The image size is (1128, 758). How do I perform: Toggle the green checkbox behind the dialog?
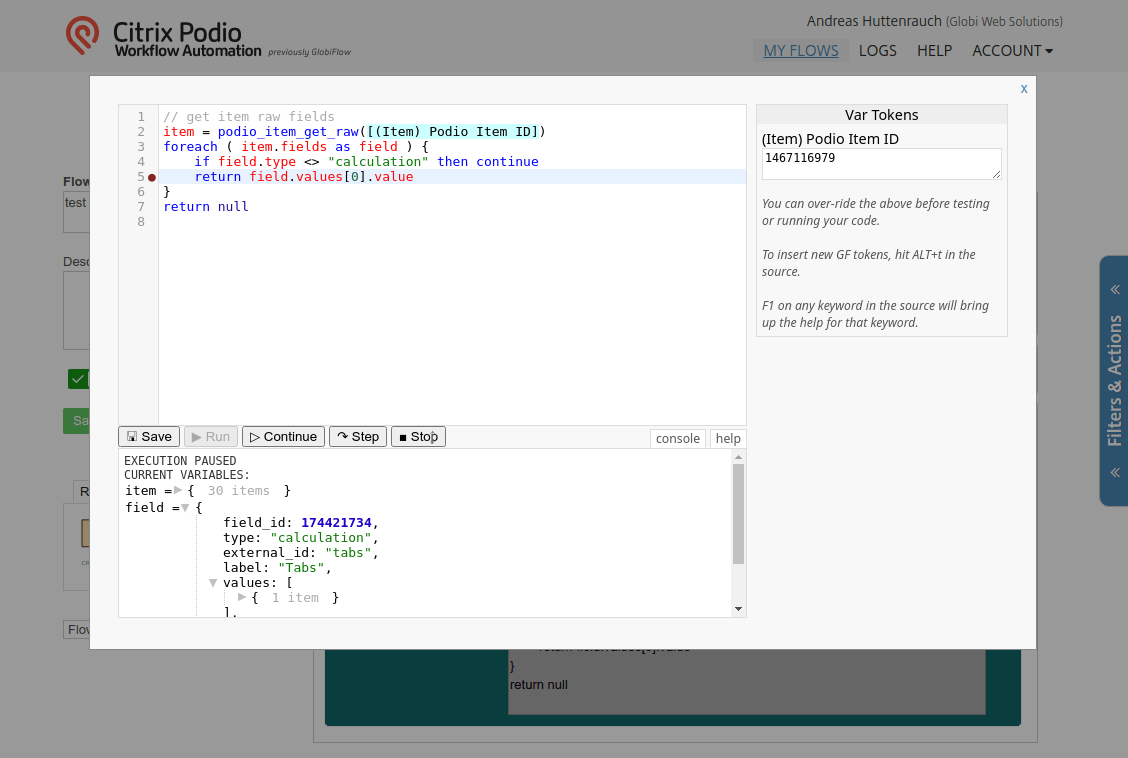[x=78, y=378]
